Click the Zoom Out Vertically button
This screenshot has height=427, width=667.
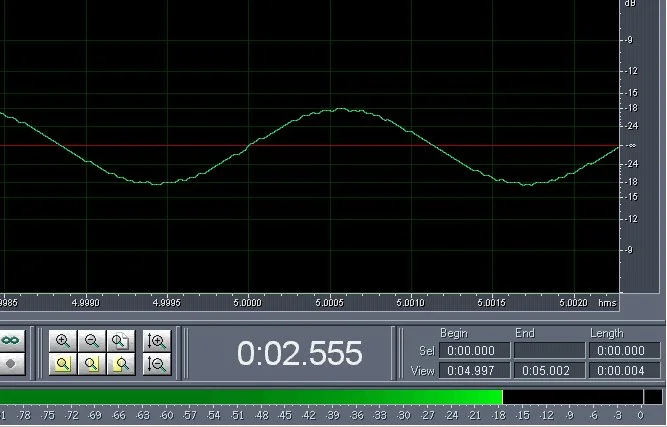click(156, 364)
